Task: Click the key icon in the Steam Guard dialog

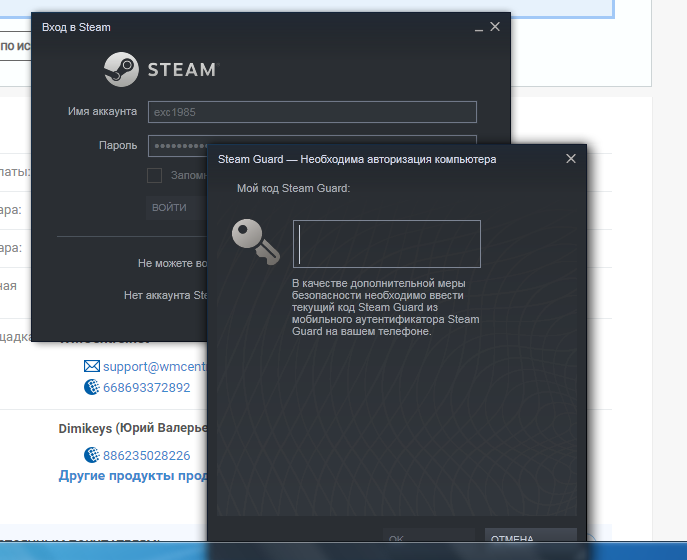Action: click(x=255, y=242)
